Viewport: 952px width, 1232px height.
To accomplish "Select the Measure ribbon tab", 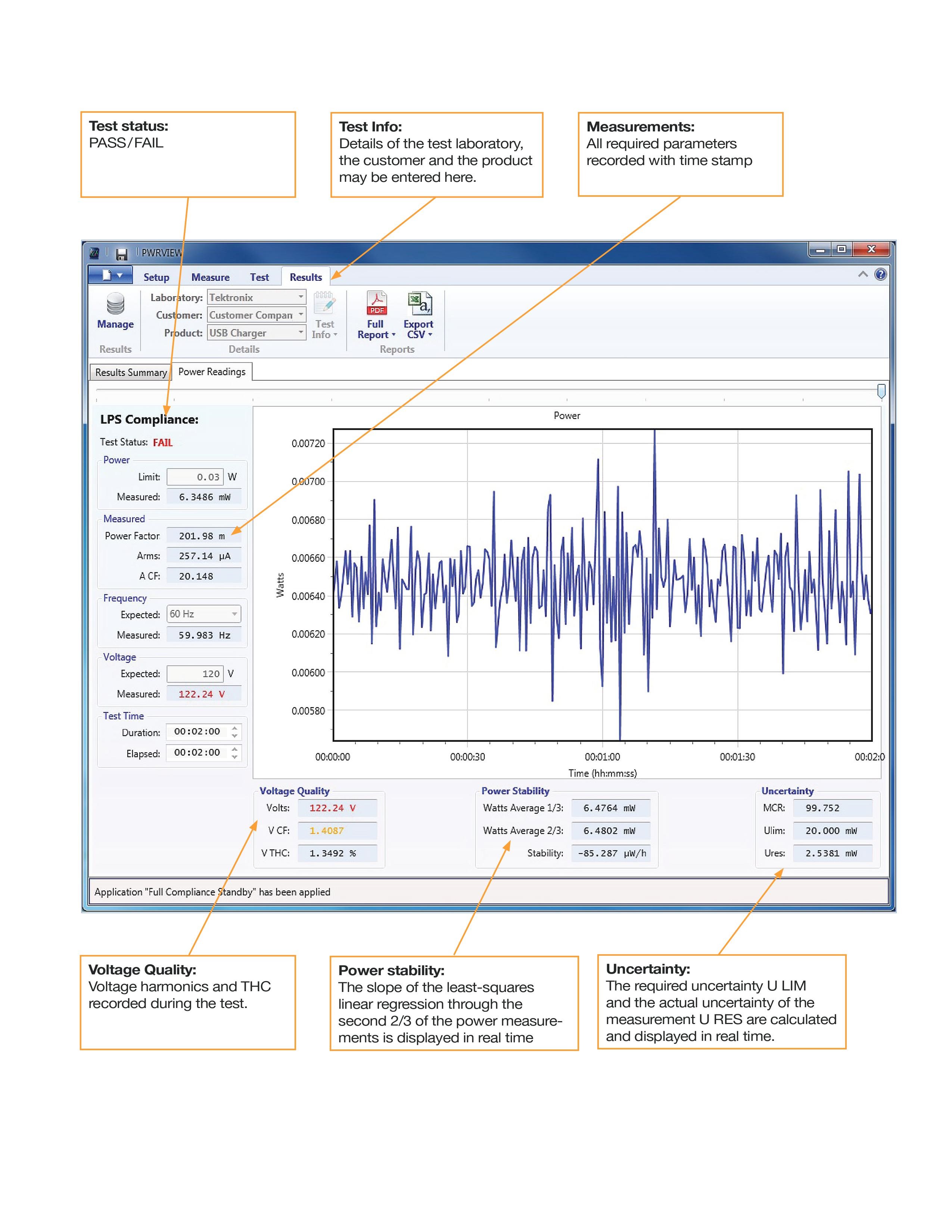I will [x=210, y=277].
